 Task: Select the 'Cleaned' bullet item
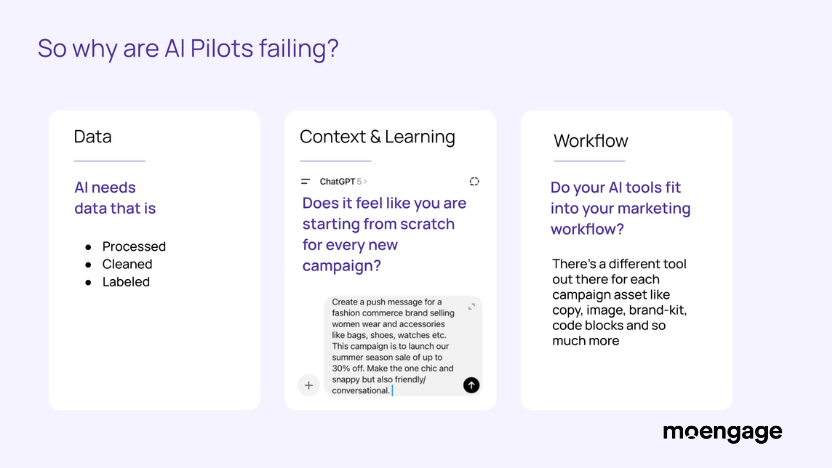point(127,264)
